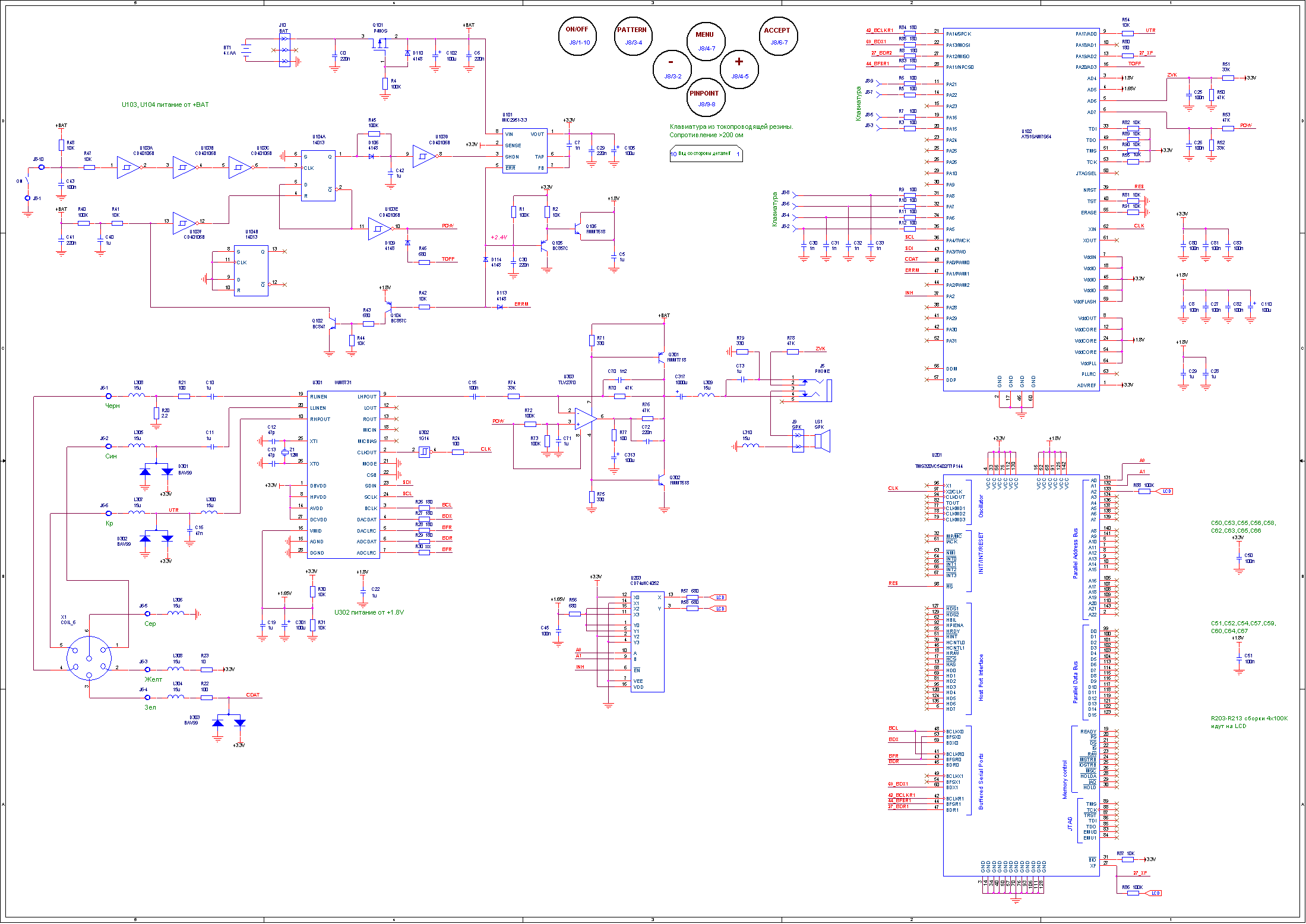
Task: Select the X1 COIL_6 round connector
Action: point(89,658)
